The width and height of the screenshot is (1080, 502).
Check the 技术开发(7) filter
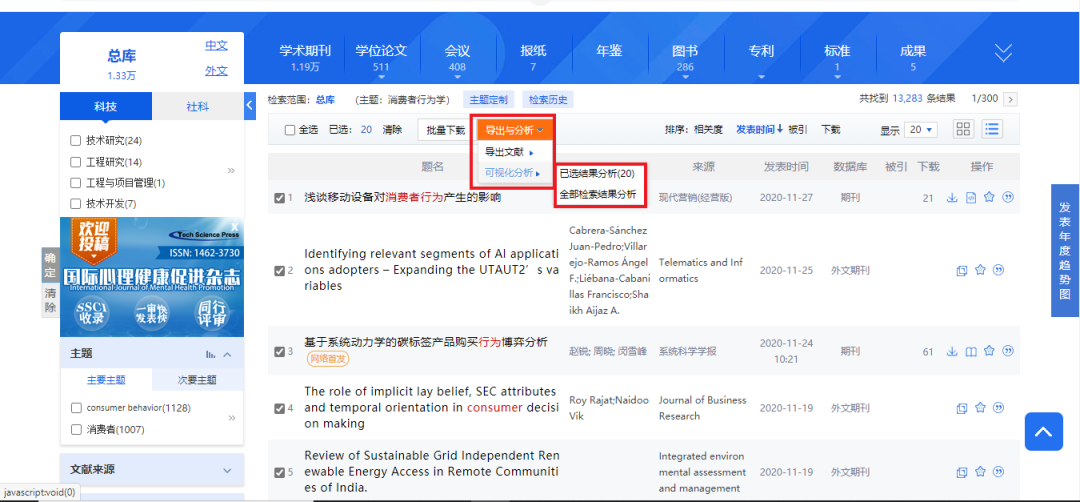point(76,204)
